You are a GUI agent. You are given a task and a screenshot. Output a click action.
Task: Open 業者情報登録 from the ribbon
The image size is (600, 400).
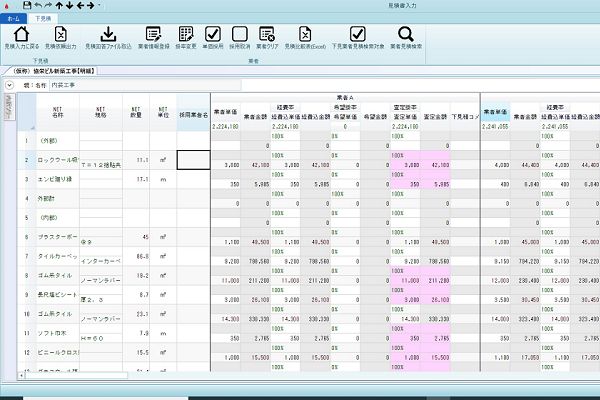(x=153, y=34)
